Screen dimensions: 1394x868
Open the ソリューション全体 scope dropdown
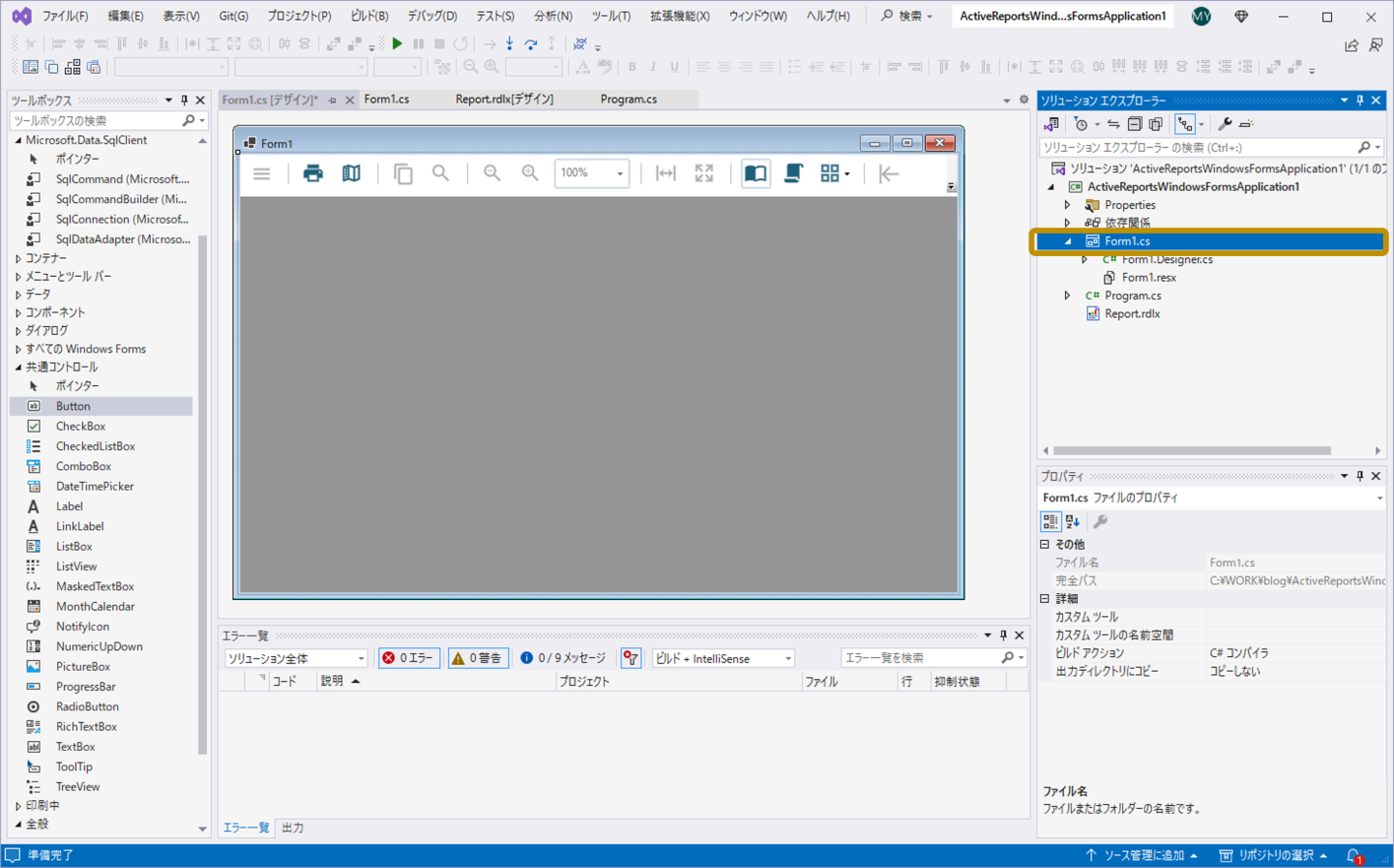[x=296, y=658]
